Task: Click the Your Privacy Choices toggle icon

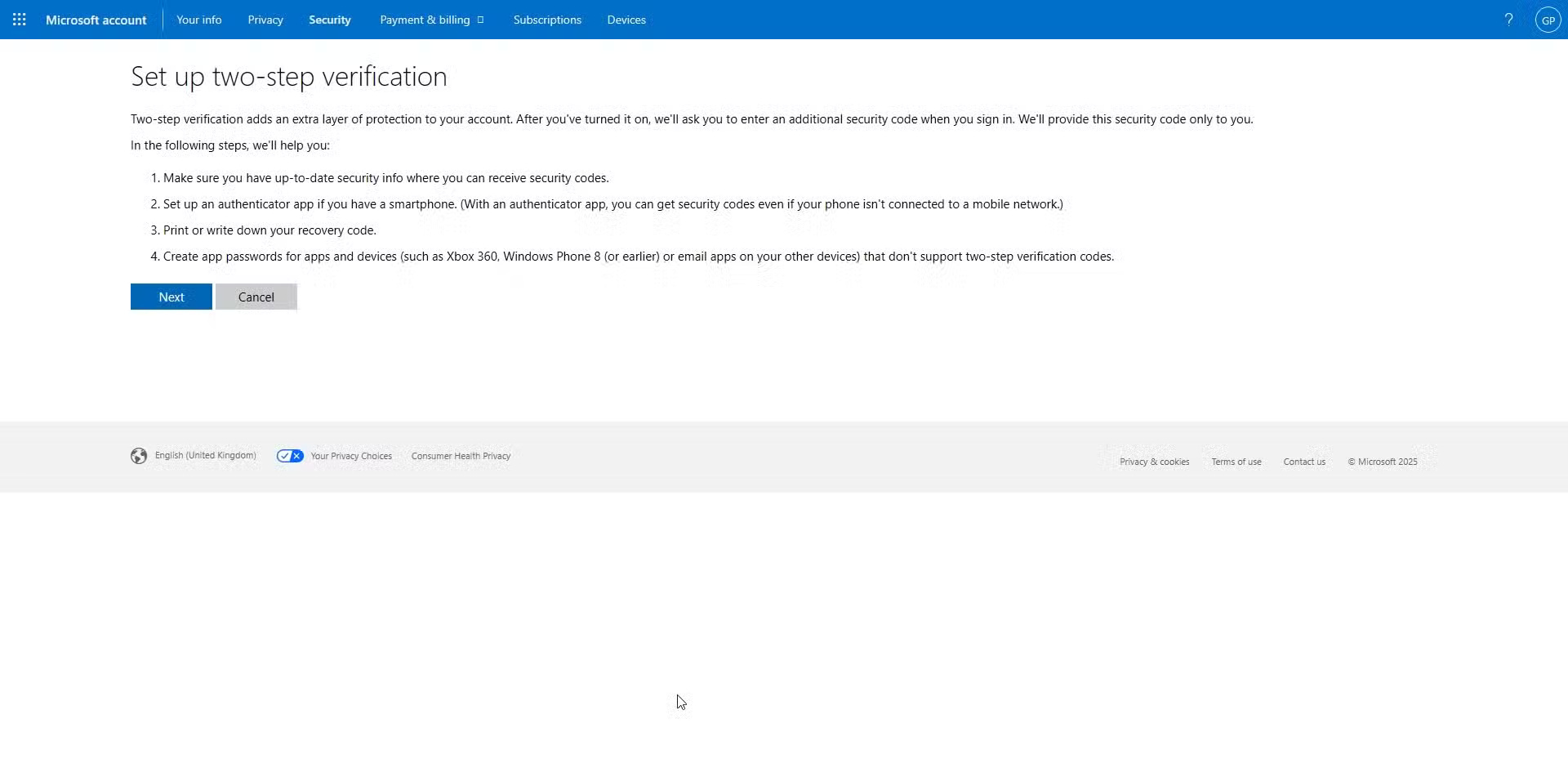Action: pyautogui.click(x=290, y=456)
